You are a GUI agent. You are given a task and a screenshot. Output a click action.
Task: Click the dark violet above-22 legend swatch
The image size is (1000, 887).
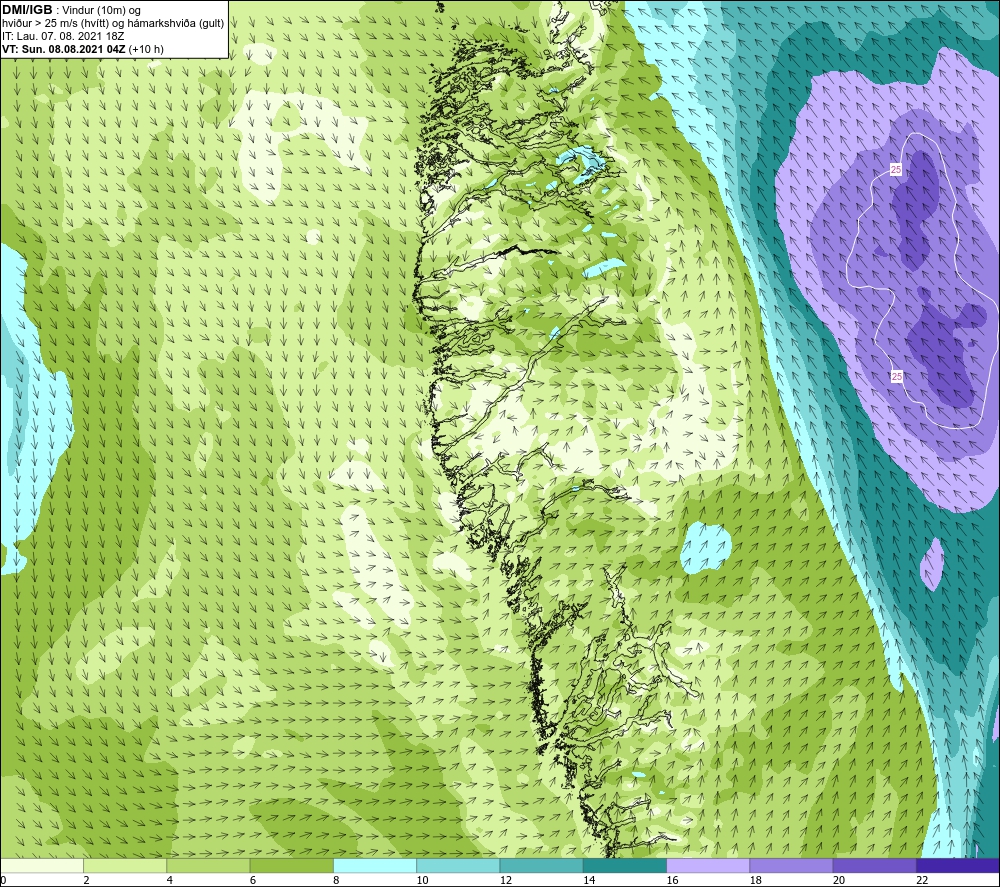tap(958, 865)
